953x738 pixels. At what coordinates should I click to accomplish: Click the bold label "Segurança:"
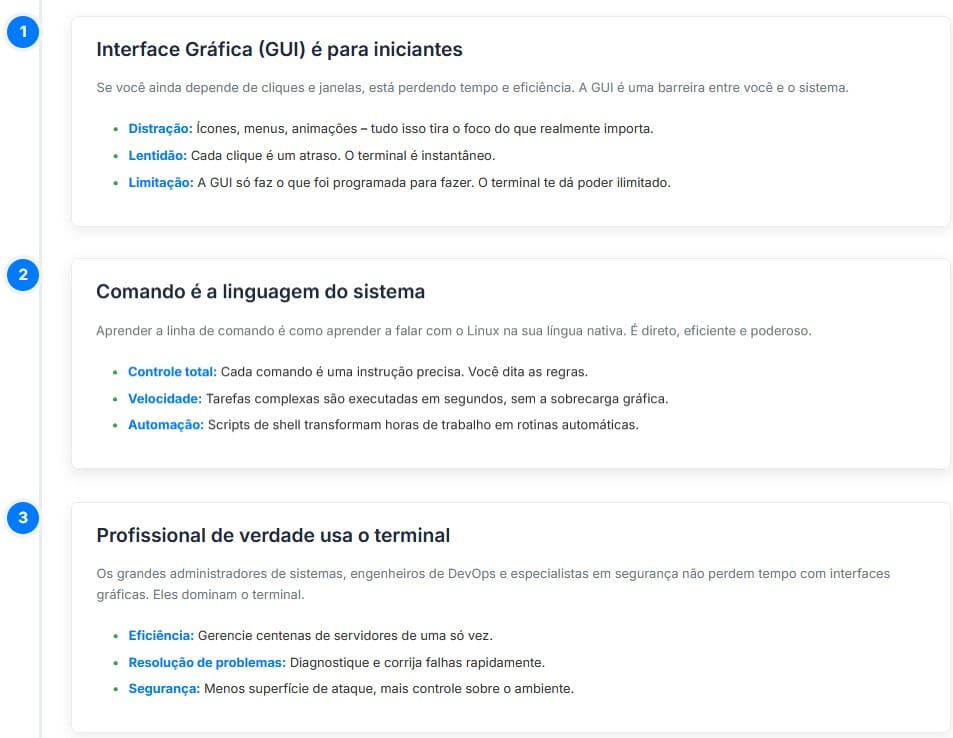(x=164, y=689)
